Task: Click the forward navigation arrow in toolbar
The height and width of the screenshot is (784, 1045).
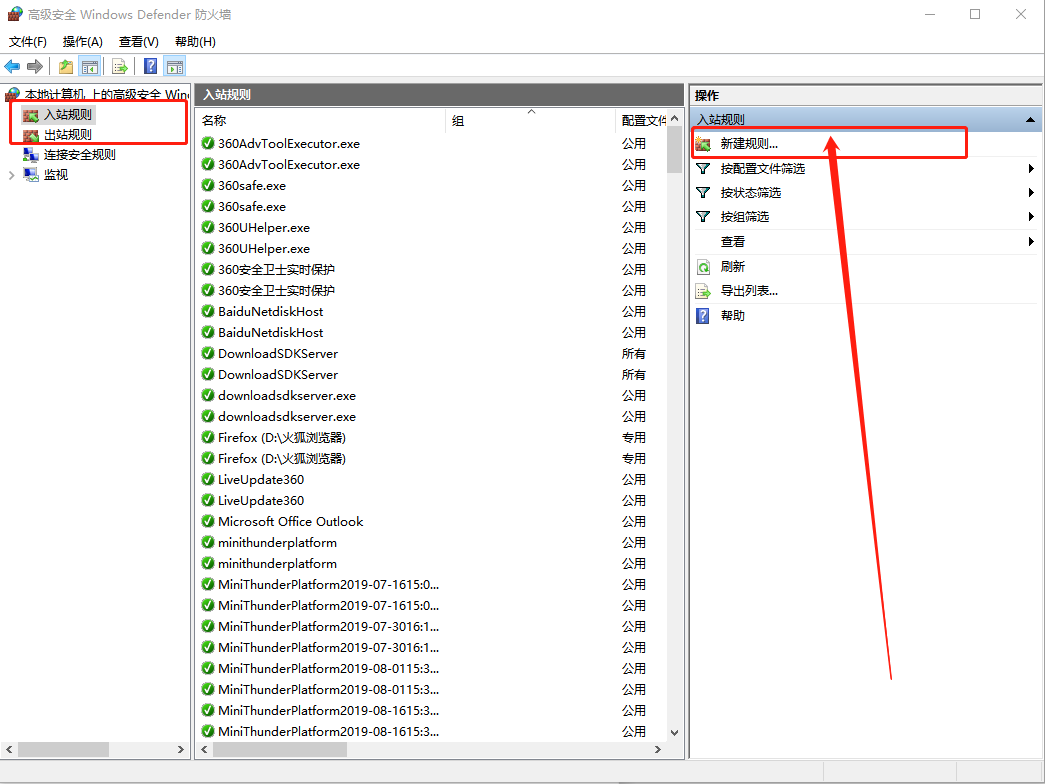Action: point(33,66)
